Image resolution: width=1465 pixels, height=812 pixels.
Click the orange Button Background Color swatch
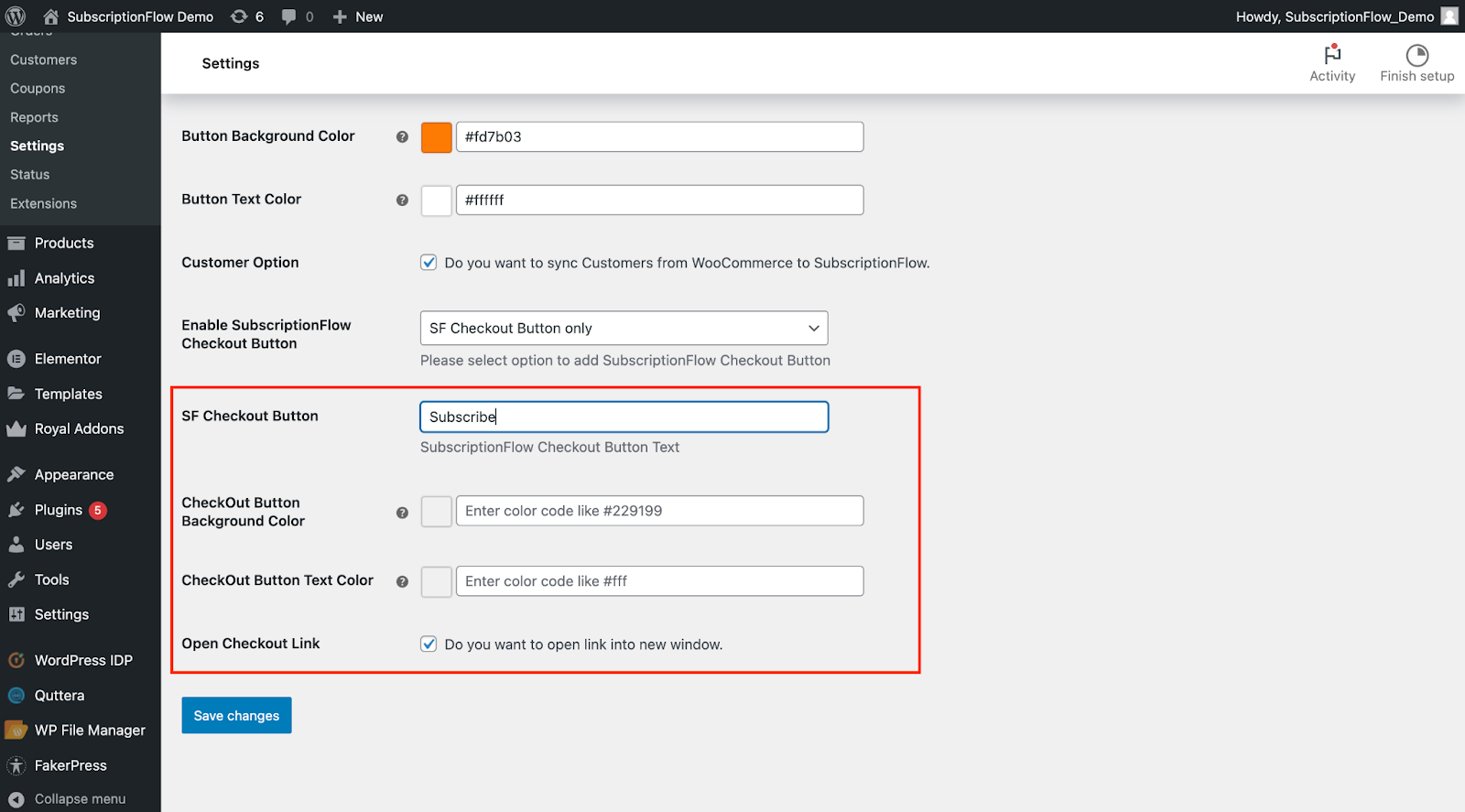click(x=436, y=137)
